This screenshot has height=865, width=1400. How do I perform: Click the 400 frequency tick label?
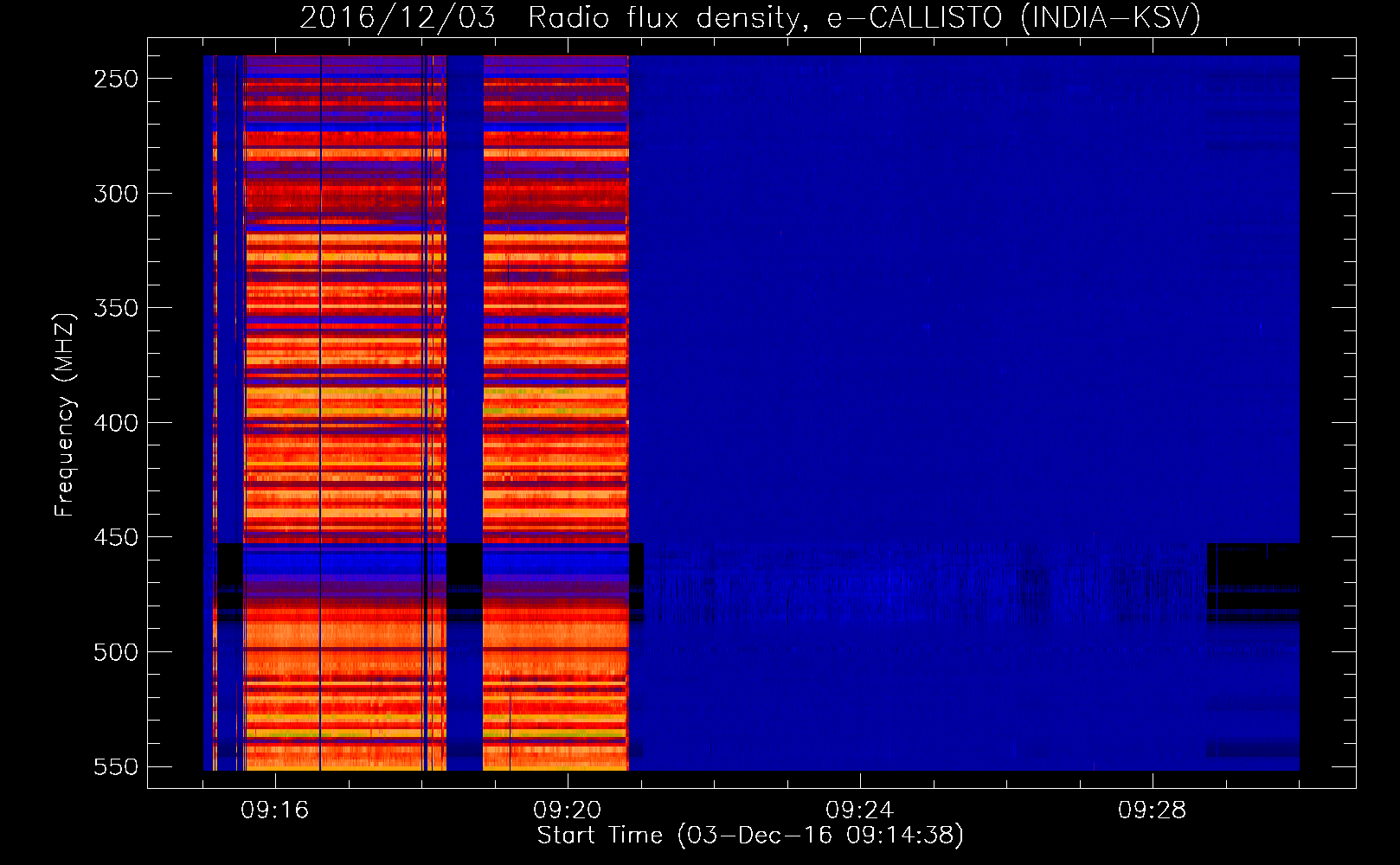tap(116, 423)
